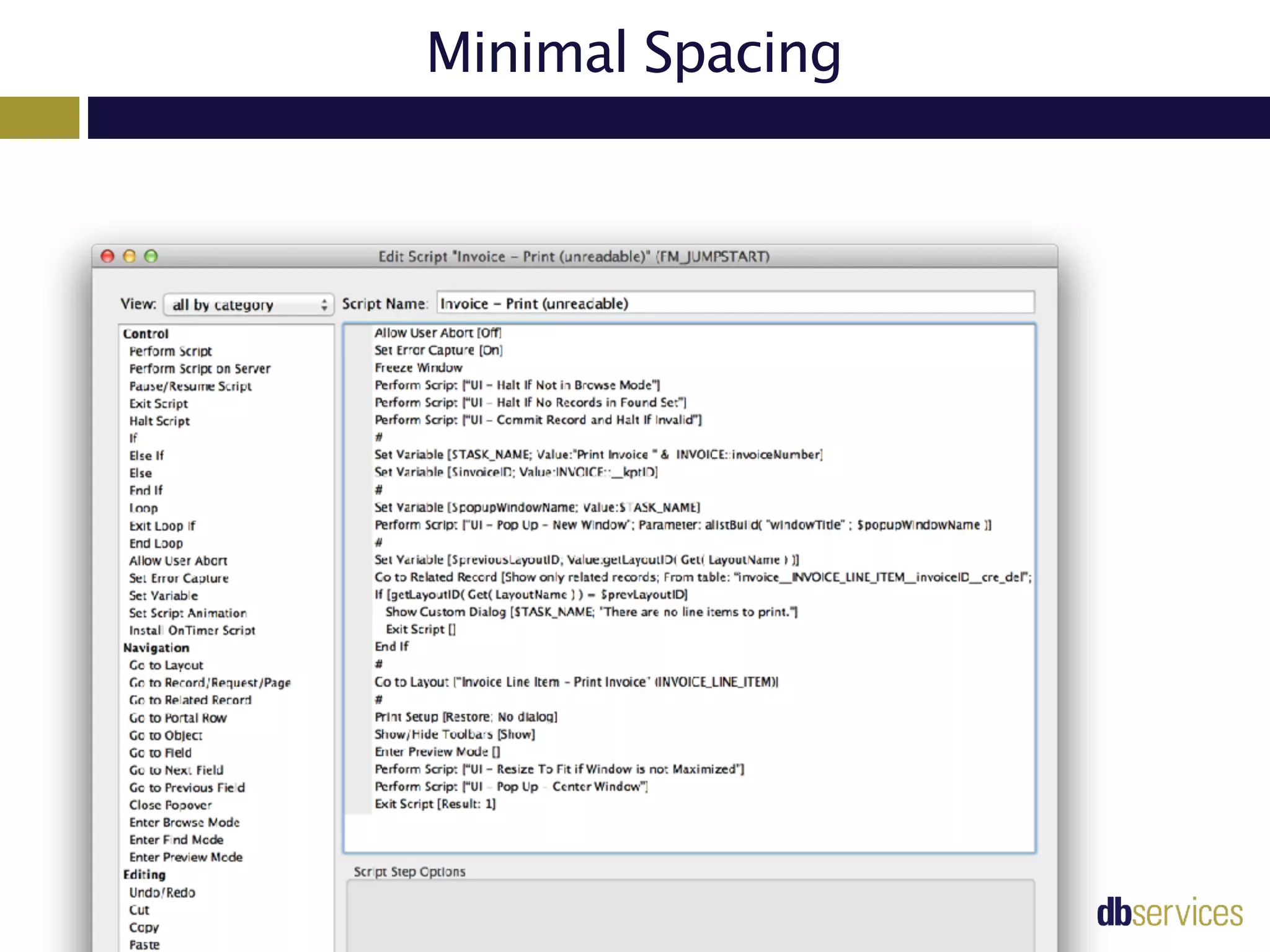The image size is (1270, 952).
Task: Select 'Exit Script [Result: 1]' line
Action: click(x=435, y=804)
